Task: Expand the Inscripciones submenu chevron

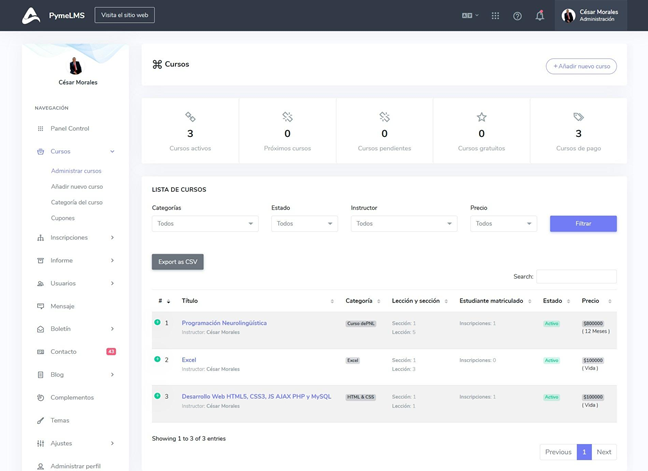Action: pos(112,238)
